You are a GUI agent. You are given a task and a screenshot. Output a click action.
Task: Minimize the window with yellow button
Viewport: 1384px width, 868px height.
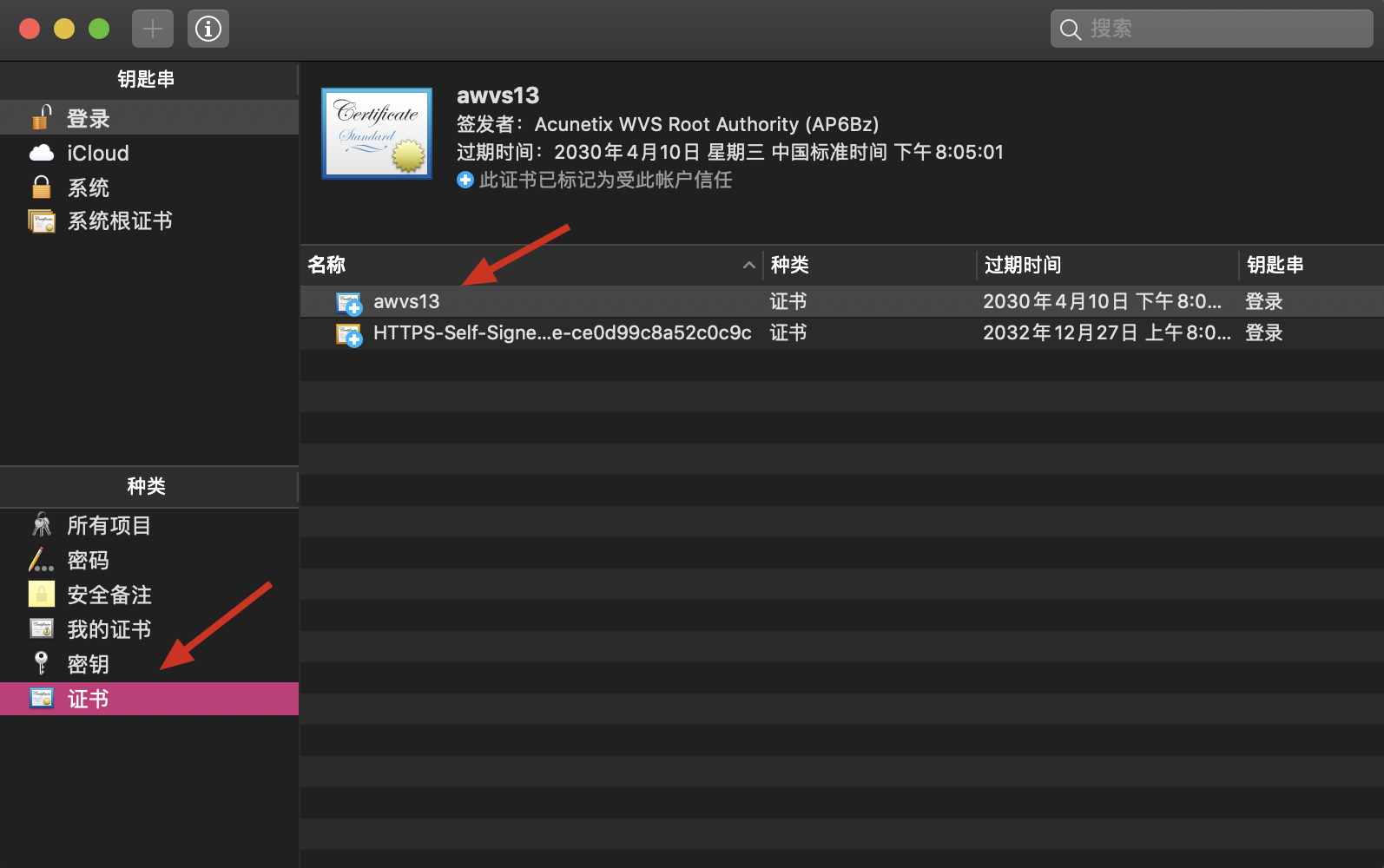pos(64,29)
